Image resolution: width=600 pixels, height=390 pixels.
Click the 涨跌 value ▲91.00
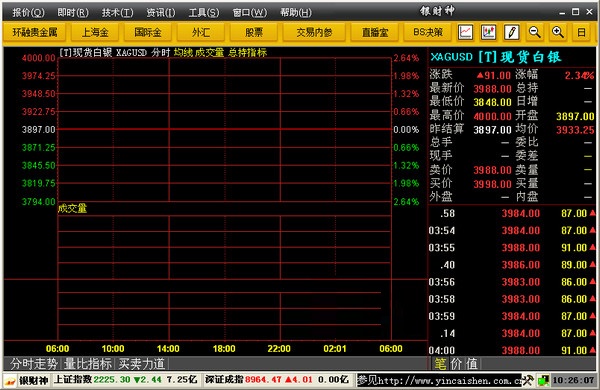pyautogui.click(x=494, y=75)
